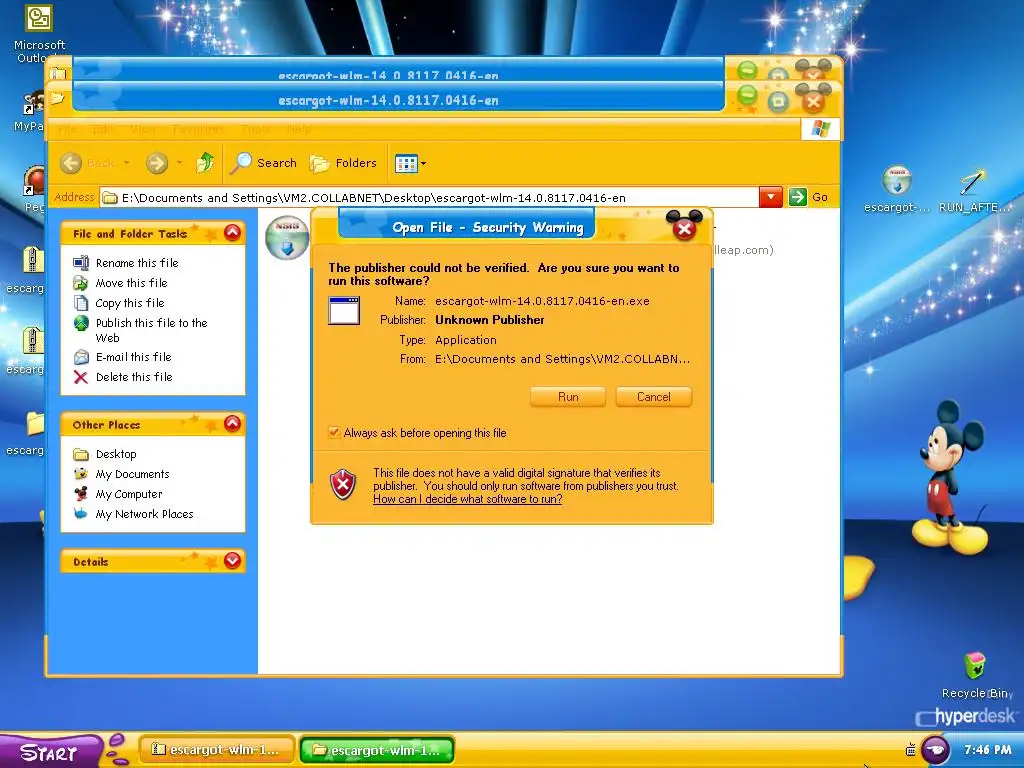Select the RUN_AFTE... desktop icon
Image resolution: width=1024 pixels, height=768 pixels.
click(974, 189)
